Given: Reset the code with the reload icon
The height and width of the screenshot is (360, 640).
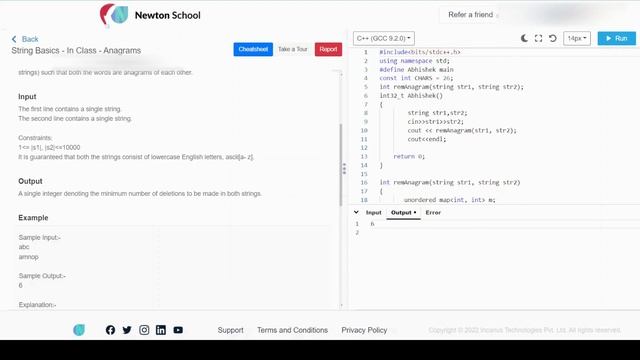Looking at the screenshot, I should (553, 38).
